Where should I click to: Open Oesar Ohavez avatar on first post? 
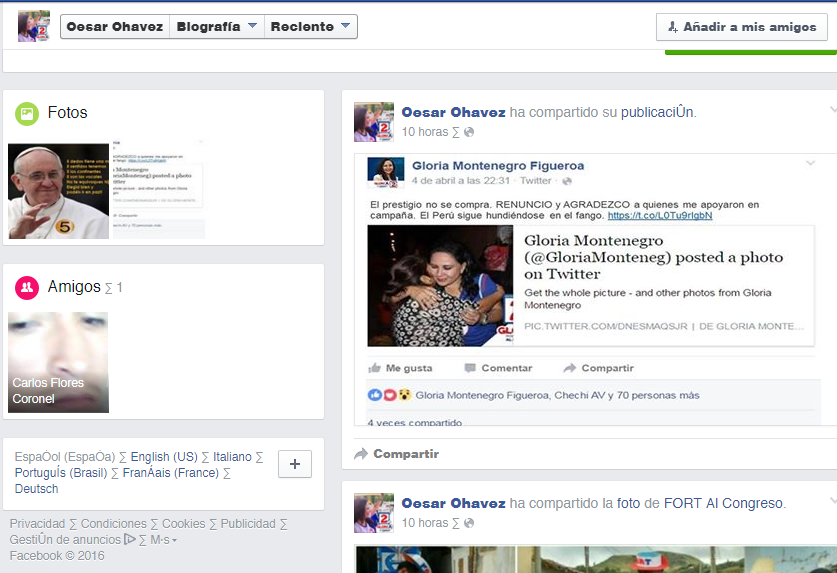point(374,122)
